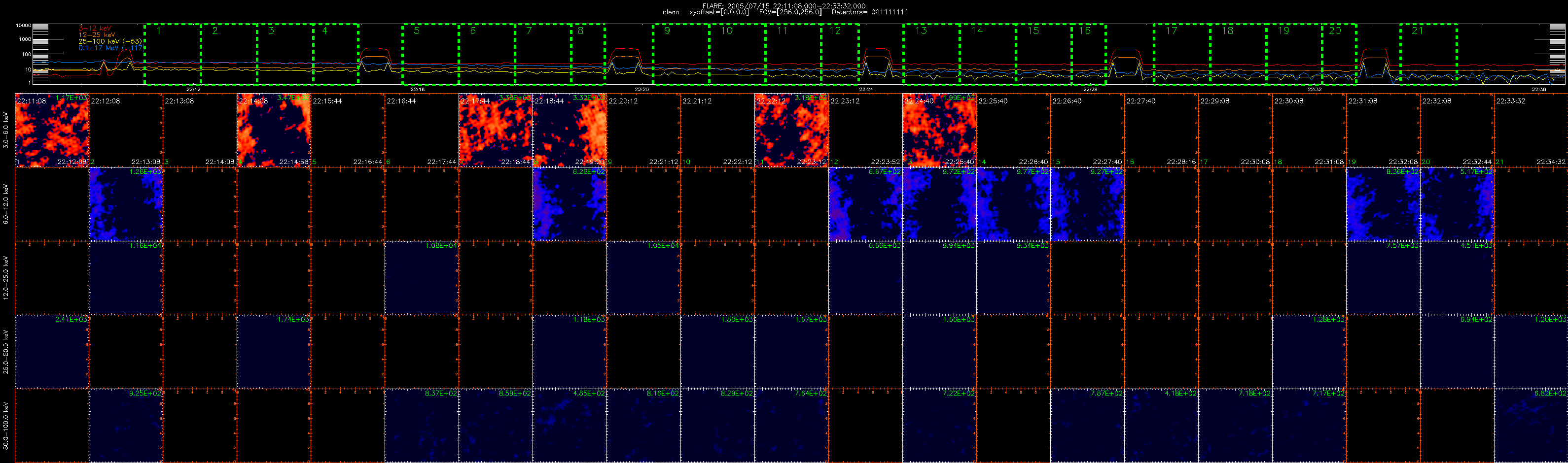Open 25–50 keV image with peak 2.41E+03

point(52,352)
